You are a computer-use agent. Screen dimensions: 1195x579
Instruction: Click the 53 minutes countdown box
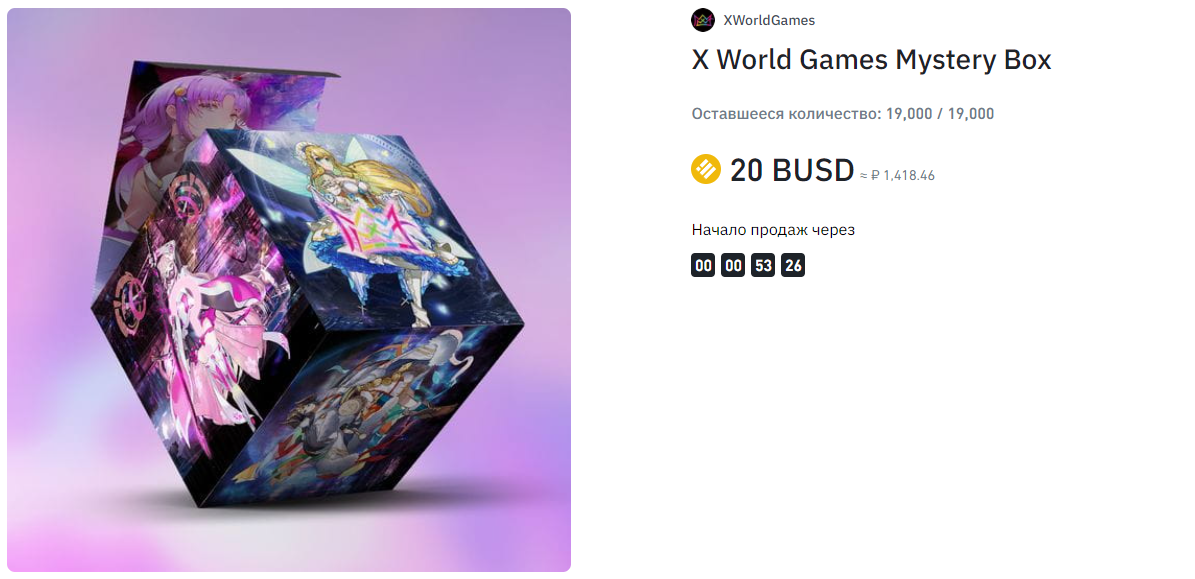point(763,266)
